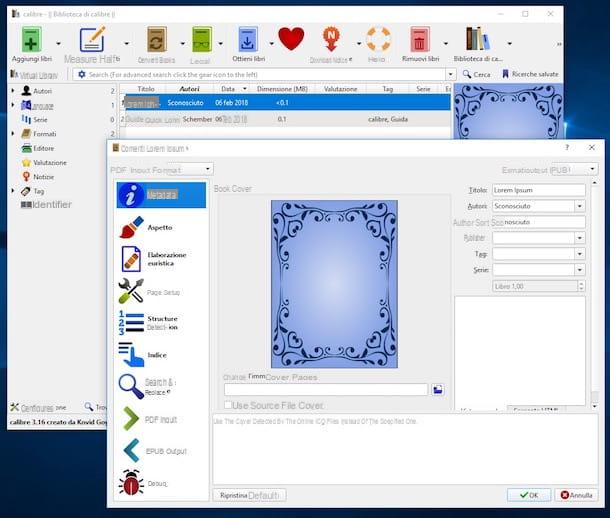The height and width of the screenshot is (518, 610).
Task: Click the search gear settings icon
Action: pyautogui.click(x=82, y=74)
